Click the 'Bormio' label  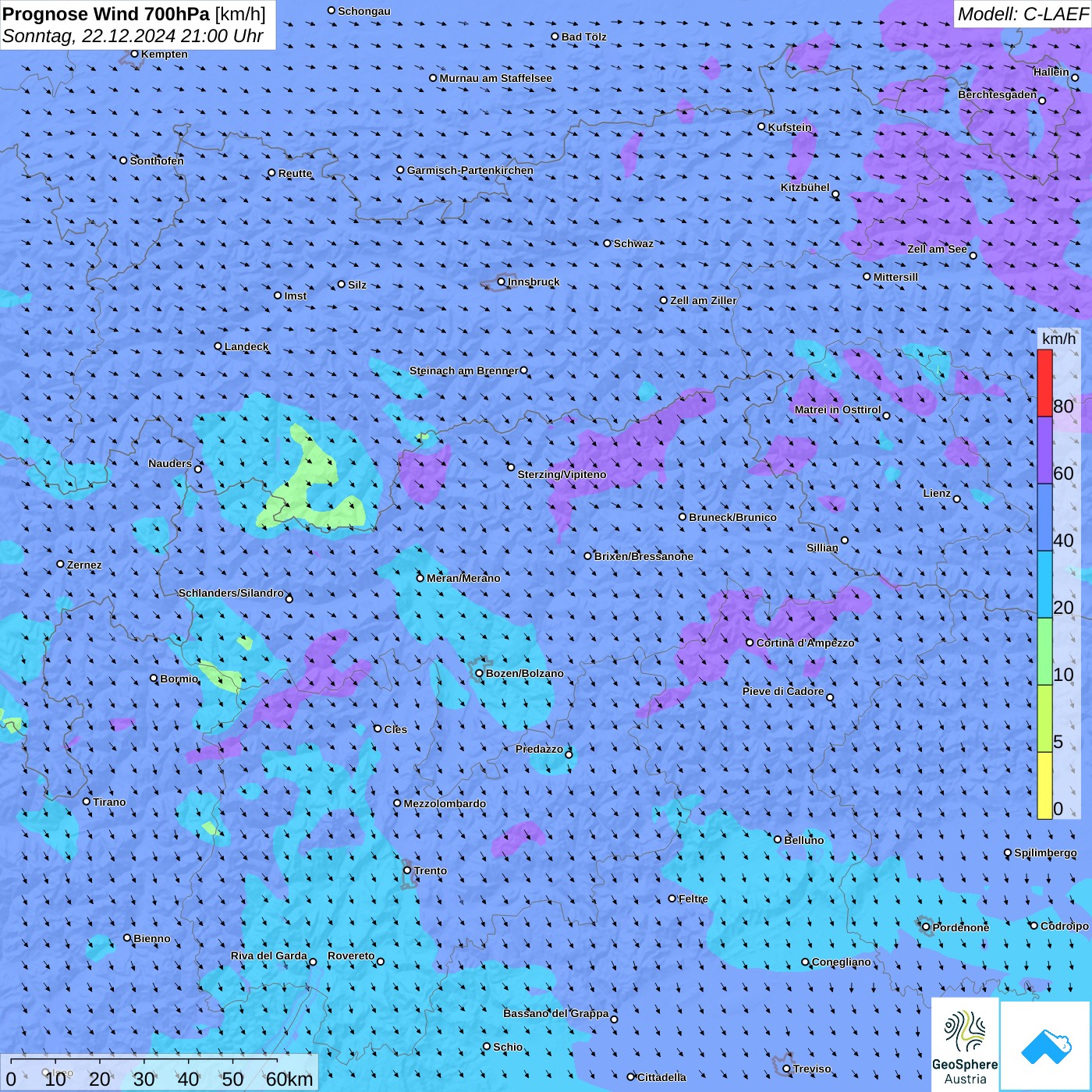pos(179,679)
